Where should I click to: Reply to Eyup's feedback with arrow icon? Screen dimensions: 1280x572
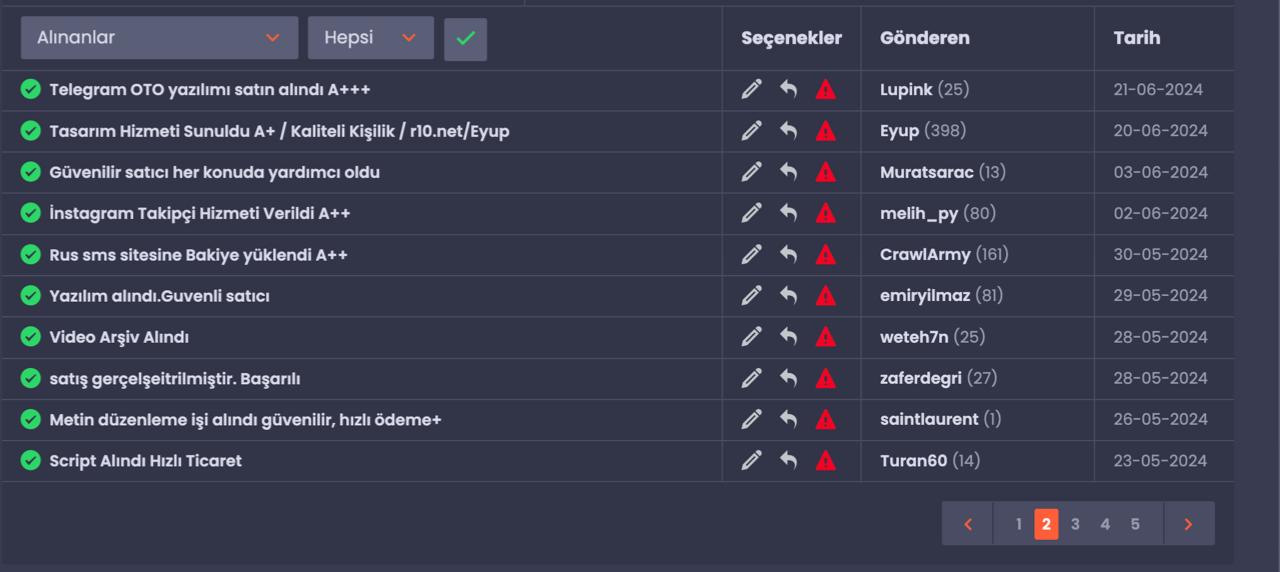[x=789, y=131]
